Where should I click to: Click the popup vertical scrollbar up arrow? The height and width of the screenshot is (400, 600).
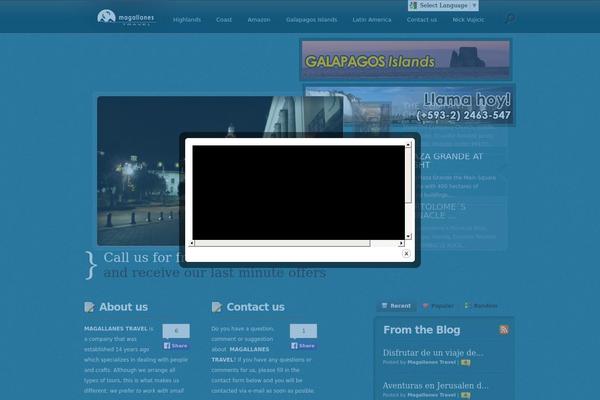click(408, 145)
